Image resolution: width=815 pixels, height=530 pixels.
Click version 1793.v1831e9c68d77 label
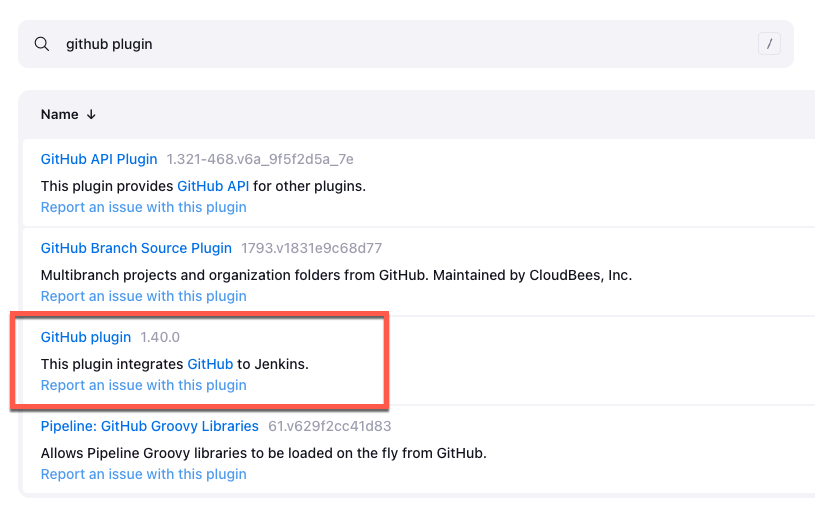coord(311,248)
